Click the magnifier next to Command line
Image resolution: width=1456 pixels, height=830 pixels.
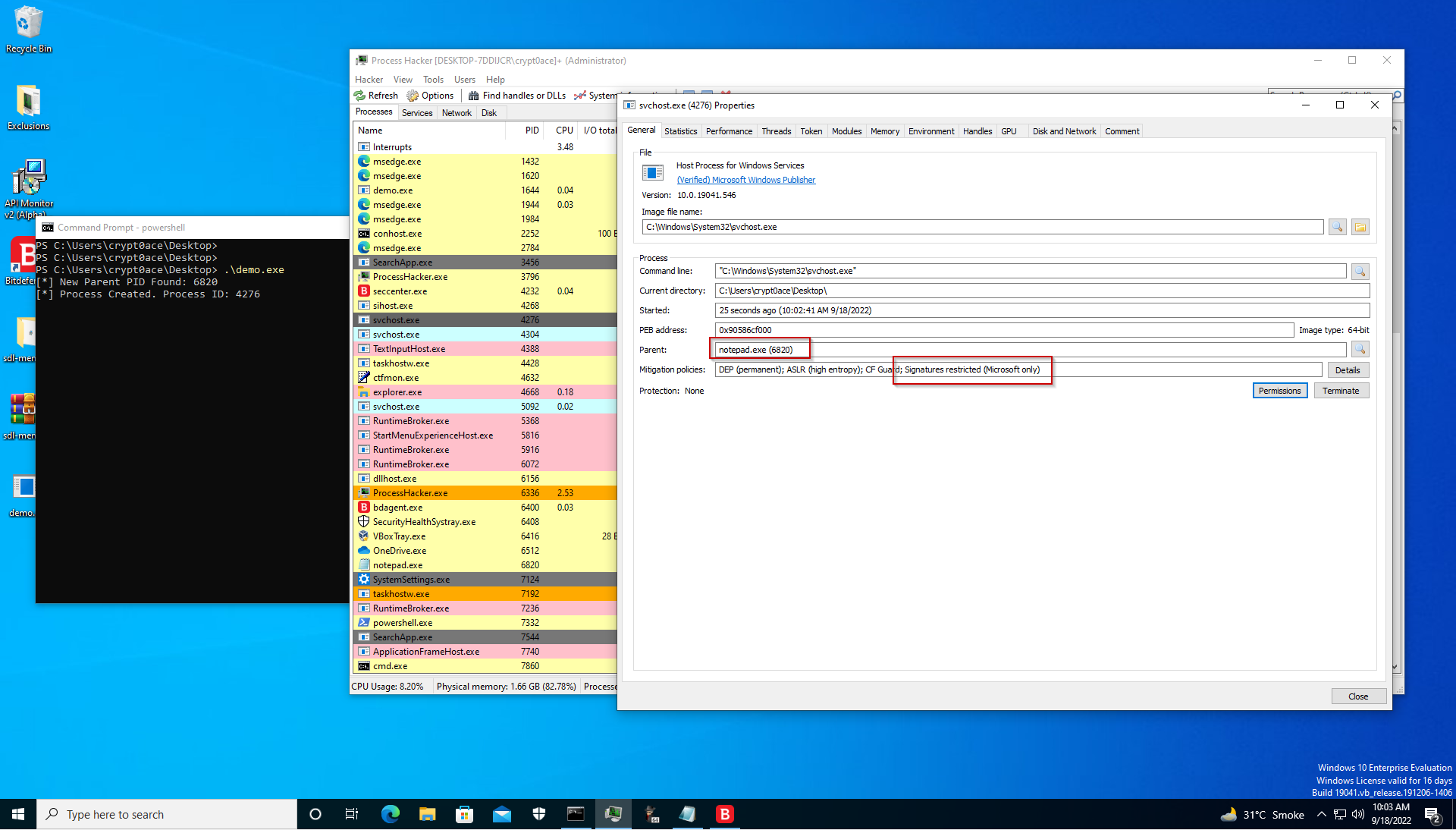[x=1361, y=271]
